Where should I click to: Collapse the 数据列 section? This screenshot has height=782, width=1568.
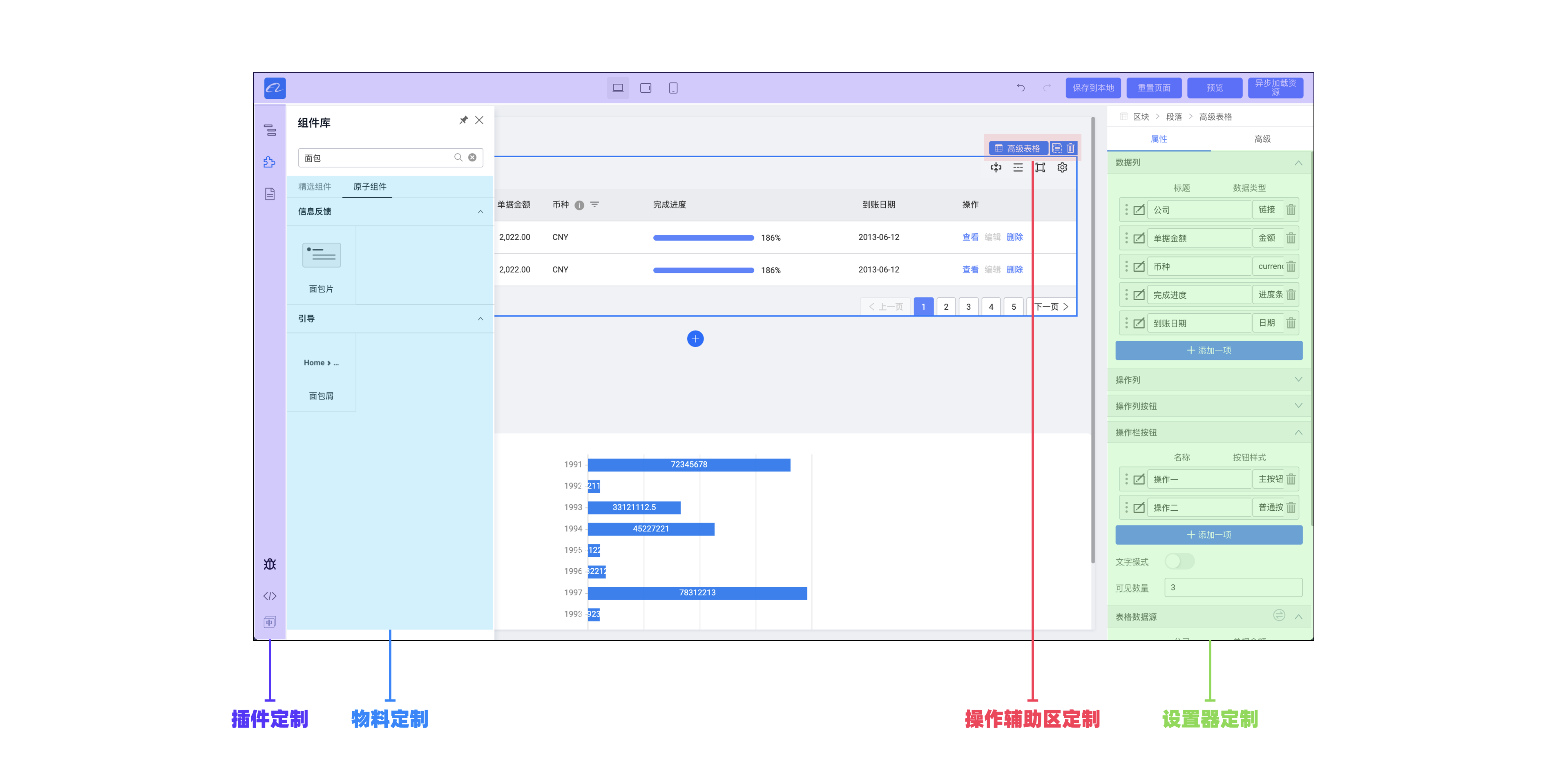tap(1298, 163)
